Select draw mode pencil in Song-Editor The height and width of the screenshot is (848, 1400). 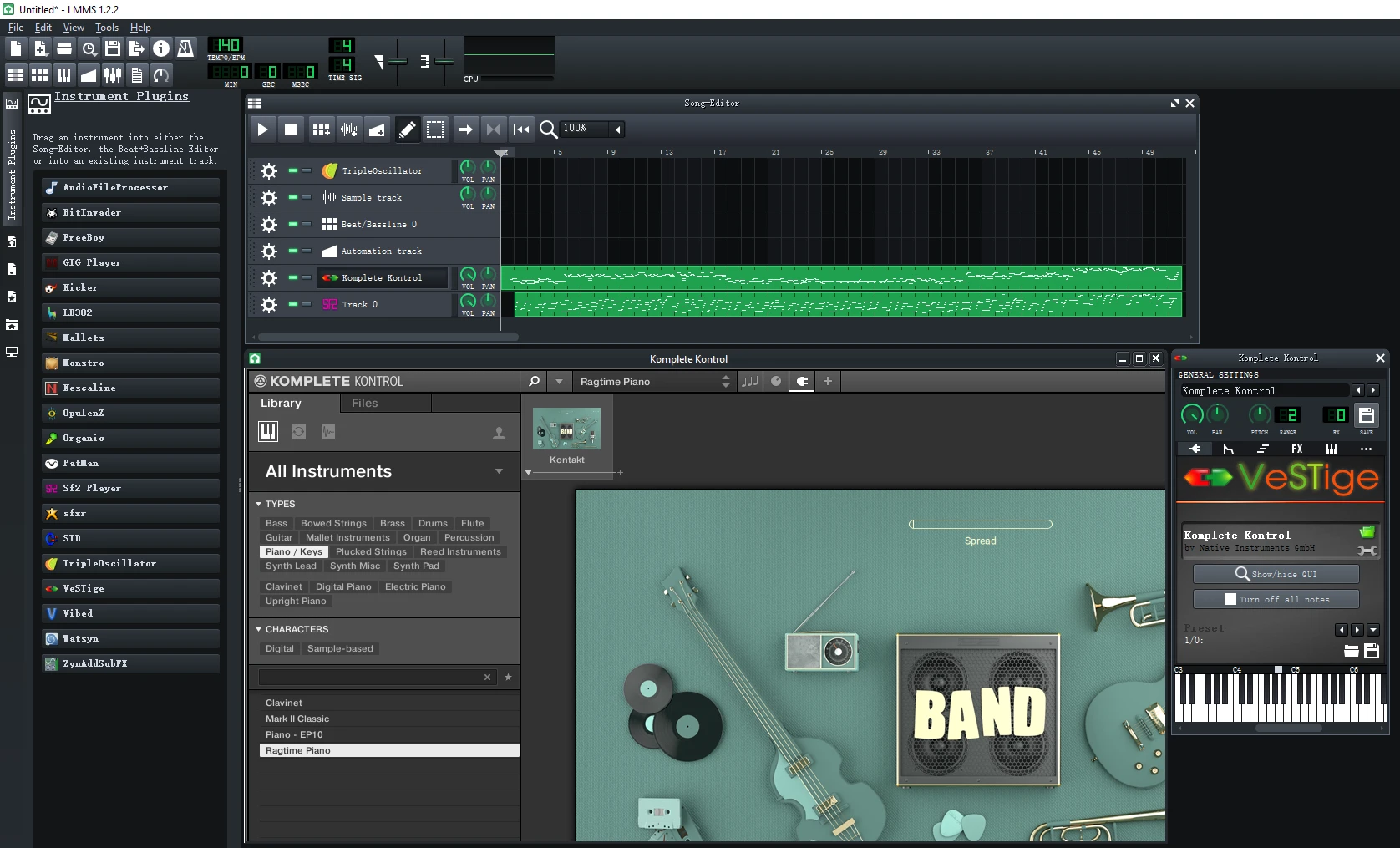(x=407, y=129)
